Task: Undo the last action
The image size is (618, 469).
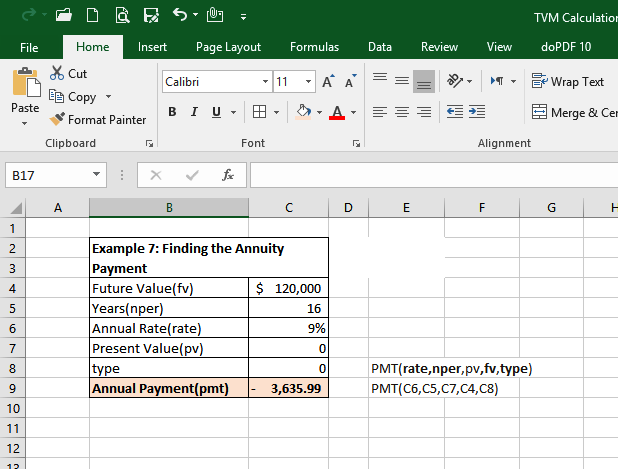Action: coord(180,15)
